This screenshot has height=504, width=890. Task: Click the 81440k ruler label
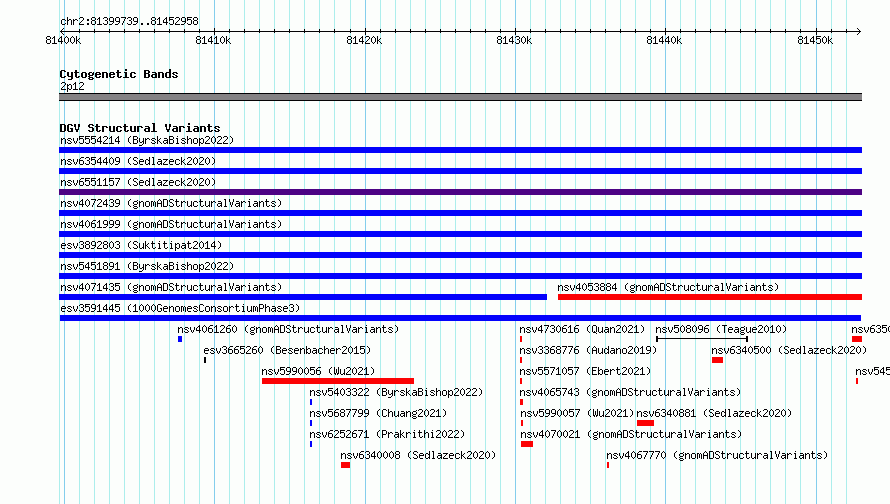coord(664,40)
